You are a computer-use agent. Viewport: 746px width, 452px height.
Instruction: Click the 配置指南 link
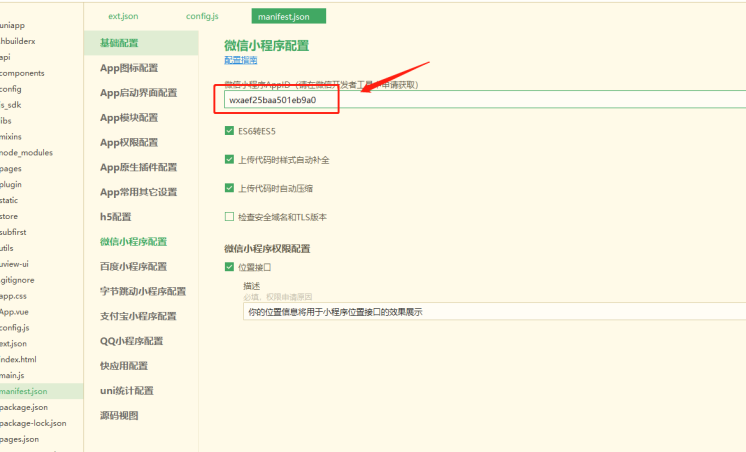[x=241, y=60]
